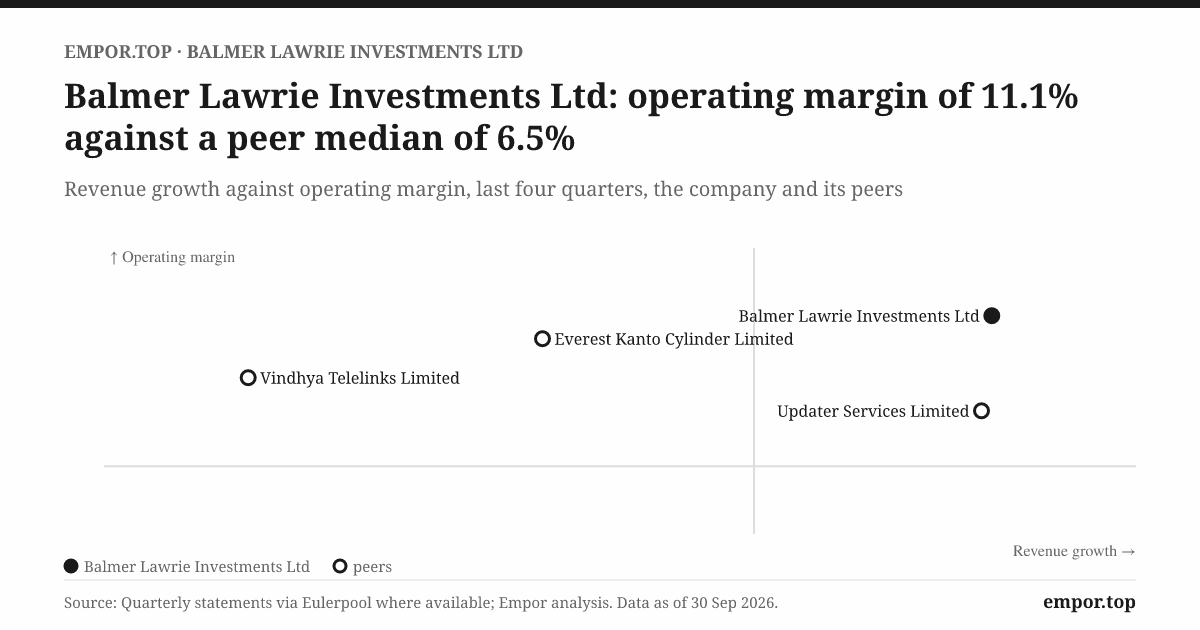Click the filled legend dot for Balmer Lawrie

tap(71, 566)
